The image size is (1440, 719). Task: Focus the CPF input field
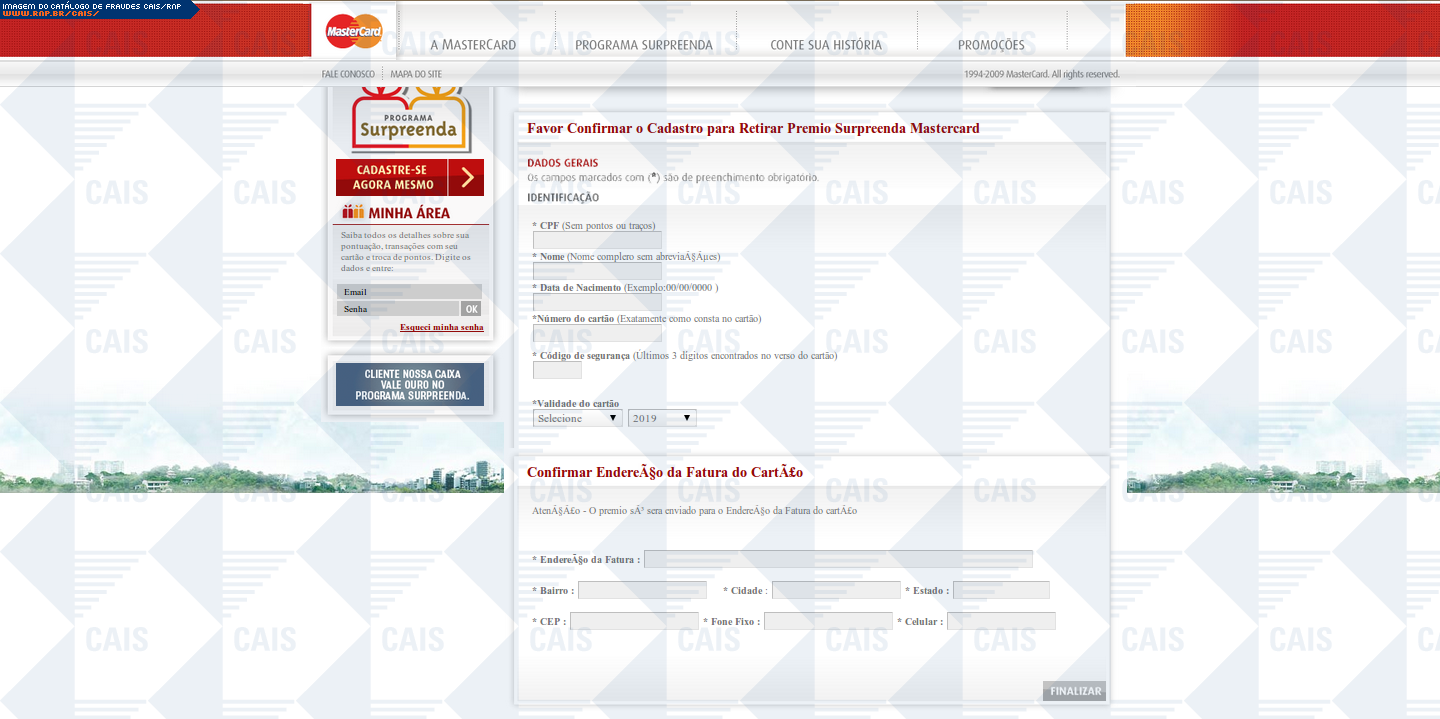597,240
